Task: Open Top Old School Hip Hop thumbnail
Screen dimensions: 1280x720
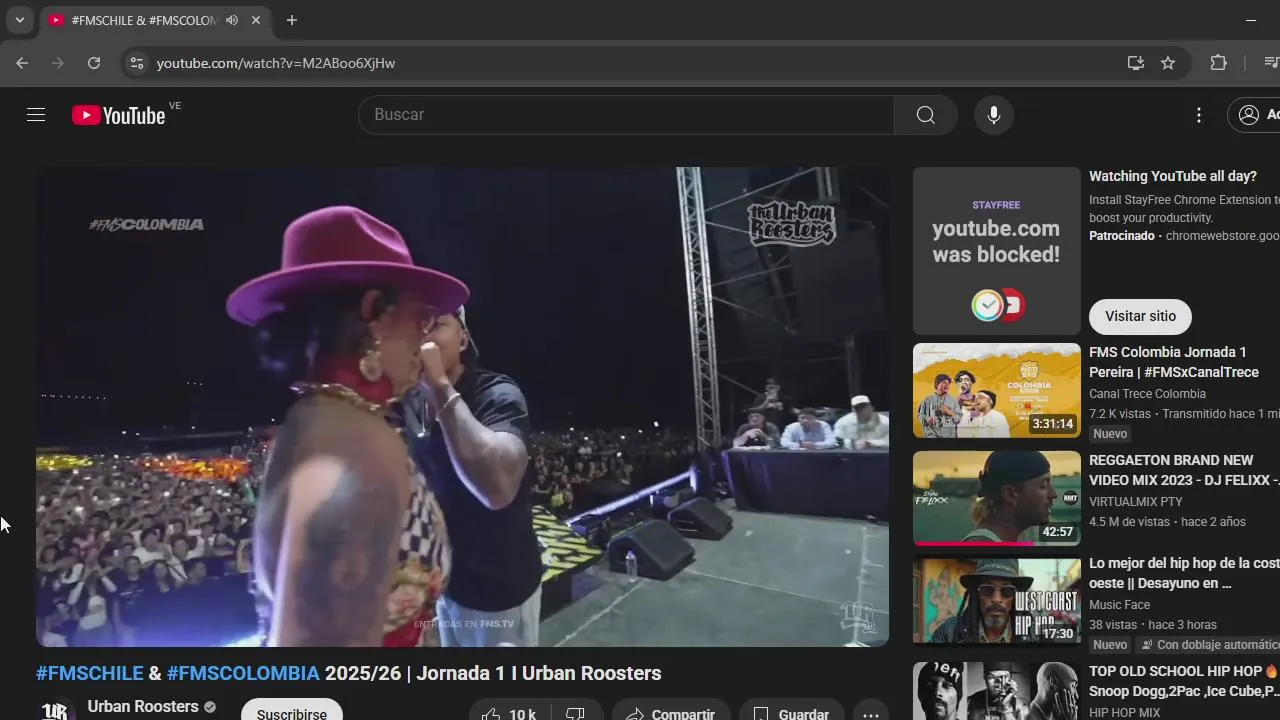Action: [x=997, y=691]
